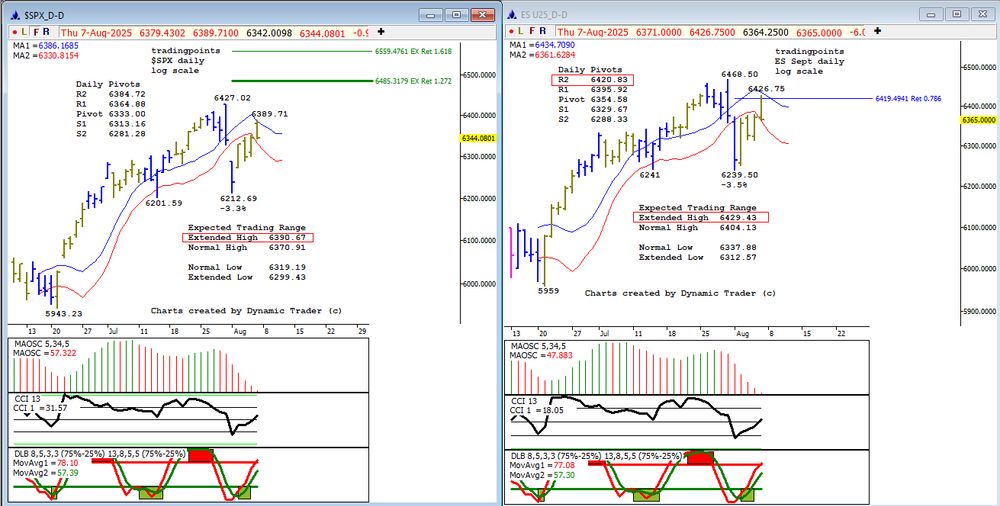Maximize the $SPX_D-D chart window
The image size is (1000, 506).
point(457,14)
